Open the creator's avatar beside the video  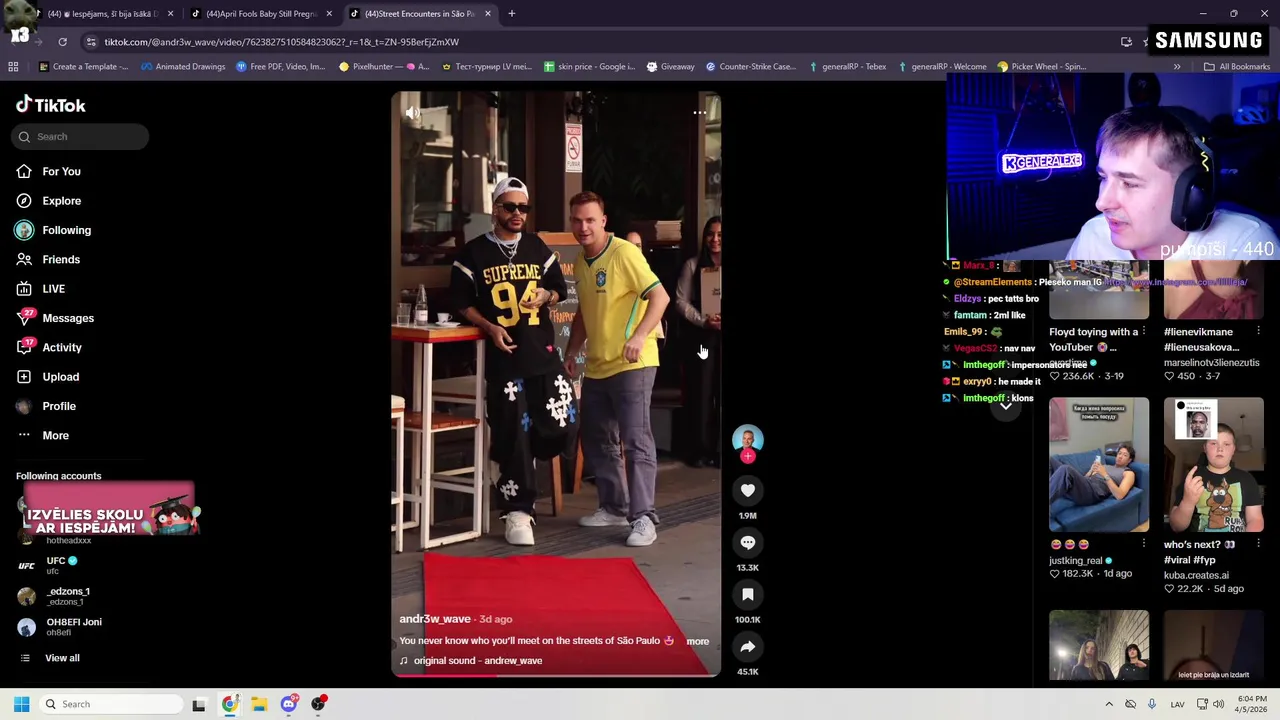[747, 439]
